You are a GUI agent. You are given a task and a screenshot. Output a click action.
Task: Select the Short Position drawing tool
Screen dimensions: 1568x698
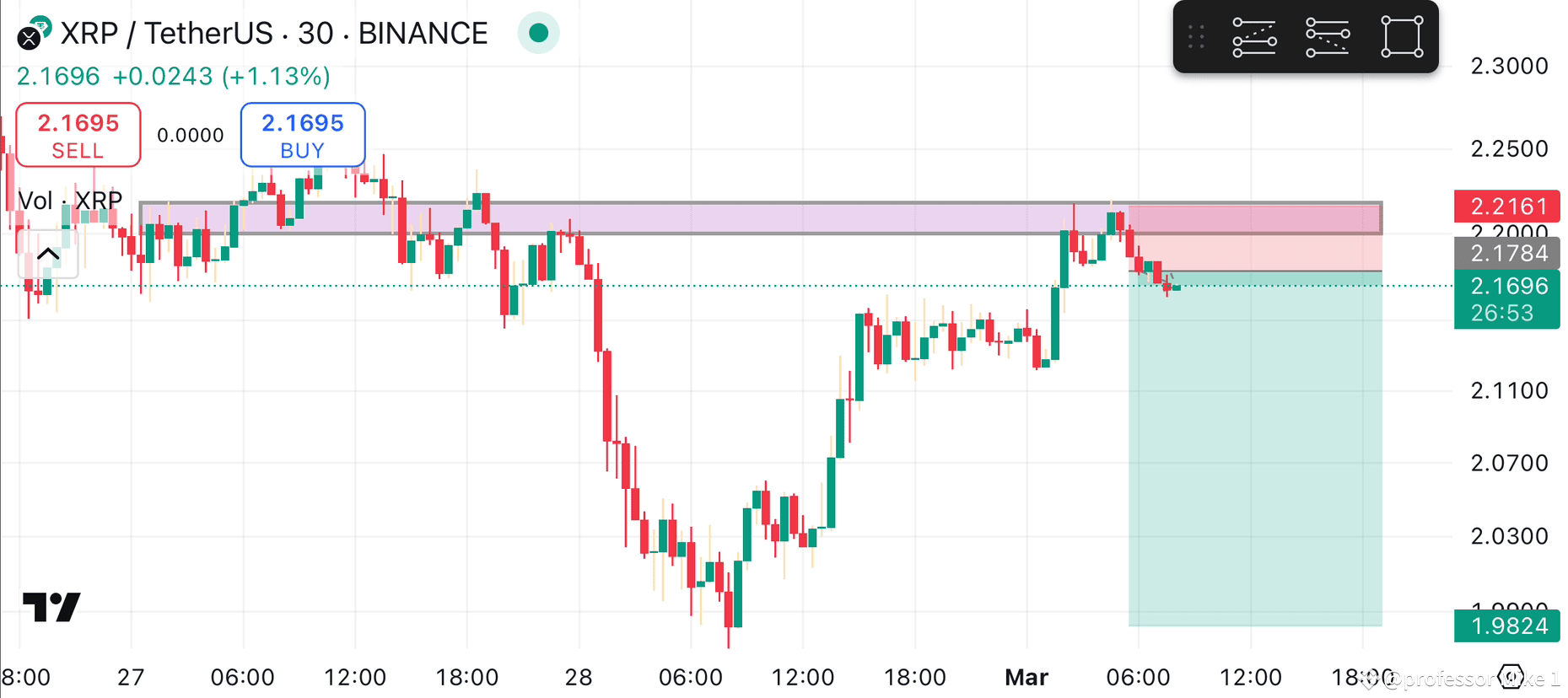coord(1327,37)
